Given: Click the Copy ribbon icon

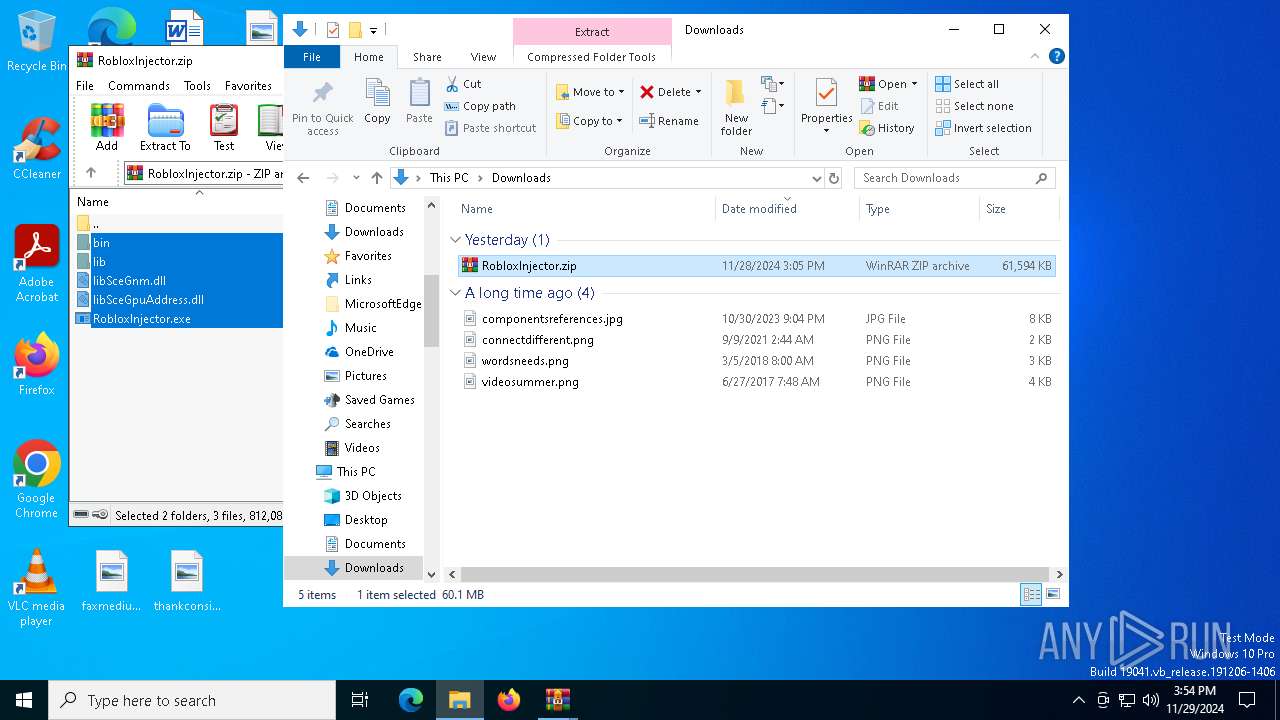Looking at the screenshot, I should pos(377,102).
